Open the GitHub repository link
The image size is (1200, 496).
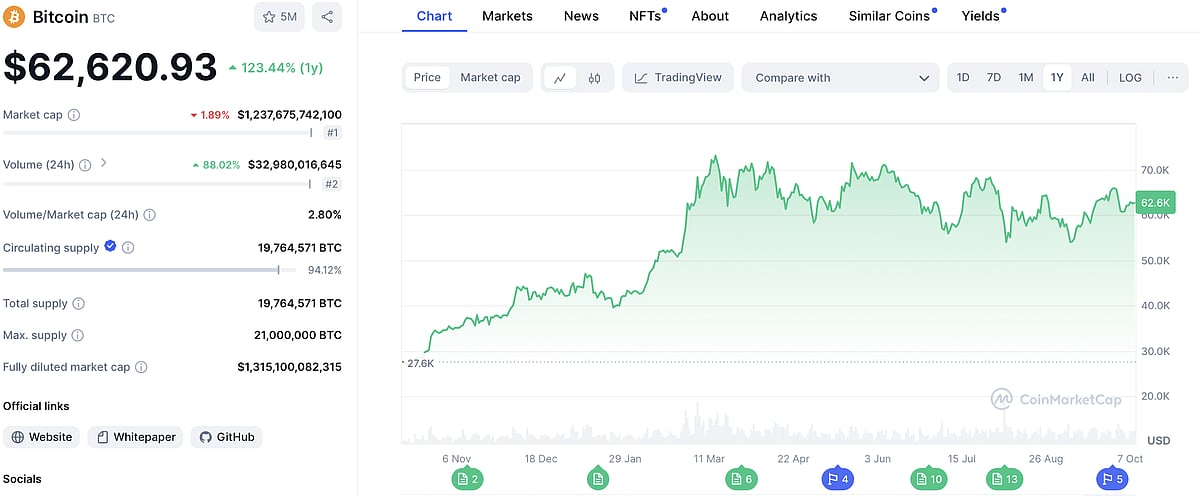point(227,437)
